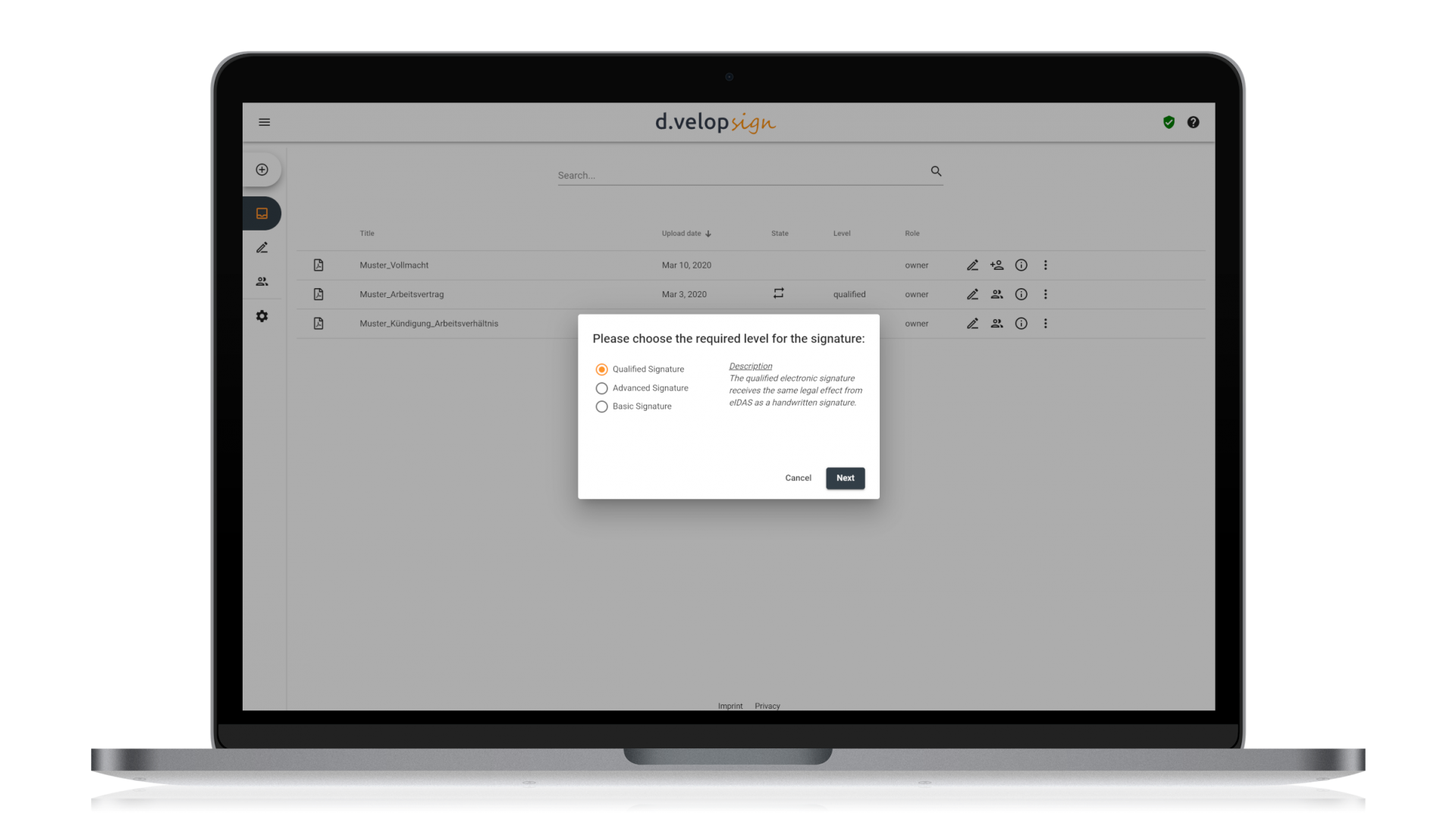
Task: Select the Qualified Signature option
Action: (601, 369)
